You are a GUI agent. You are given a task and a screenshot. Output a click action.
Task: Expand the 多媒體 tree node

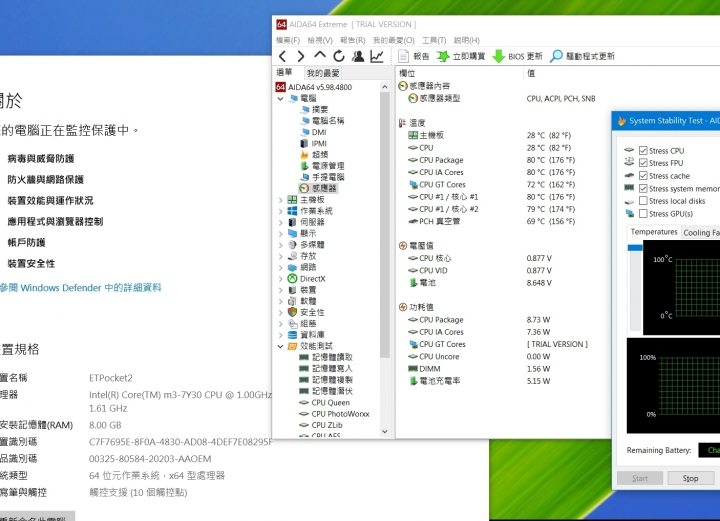[281, 245]
